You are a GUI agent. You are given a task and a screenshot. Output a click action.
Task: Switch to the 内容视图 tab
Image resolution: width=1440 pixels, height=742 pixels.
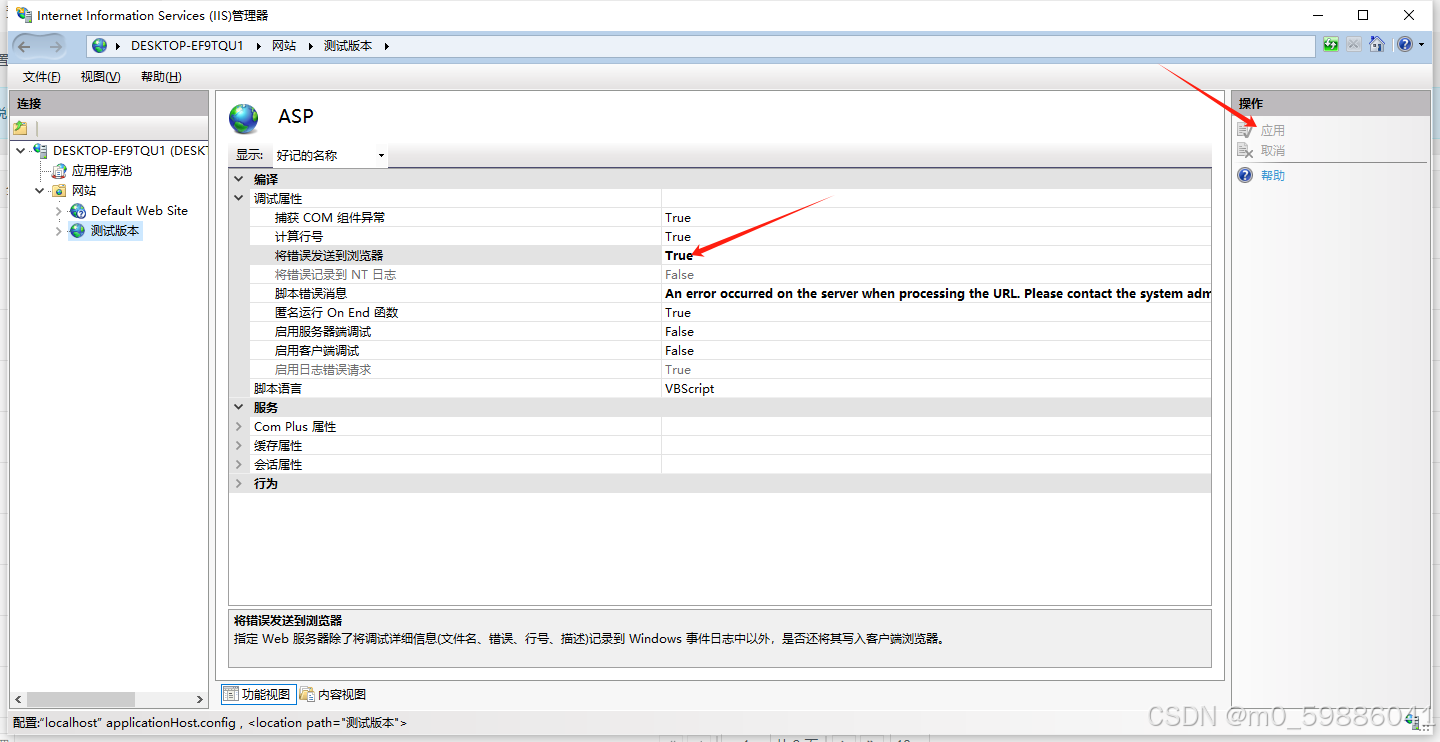coord(340,694)
